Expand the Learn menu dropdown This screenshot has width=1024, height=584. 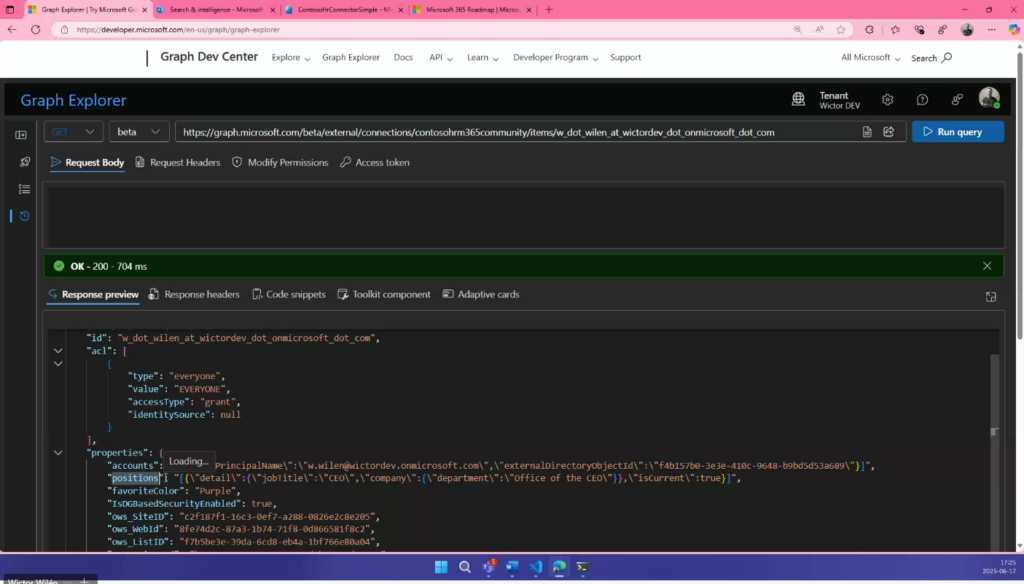click(483, 57)
